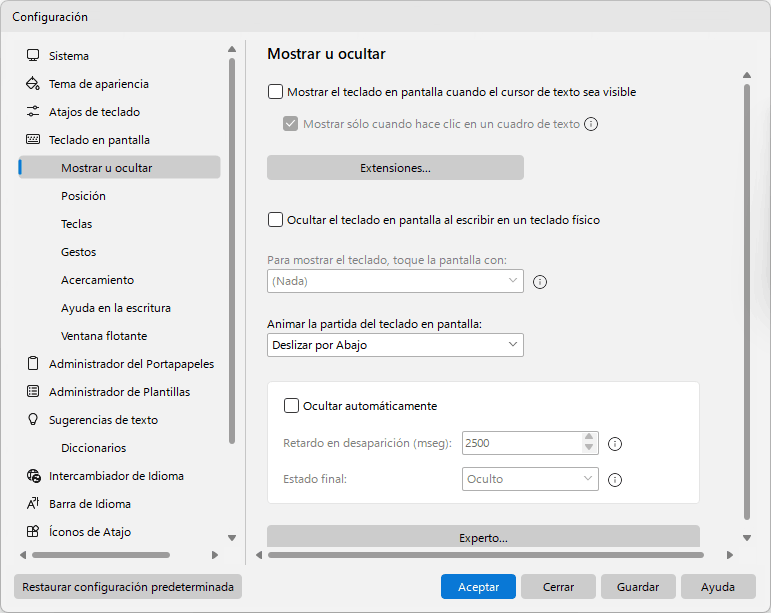The height and width of the screenshot is (613, 771).
Task: Click sidebar horizontal scrollbar left arrow
Action: [x=23, y=555]
